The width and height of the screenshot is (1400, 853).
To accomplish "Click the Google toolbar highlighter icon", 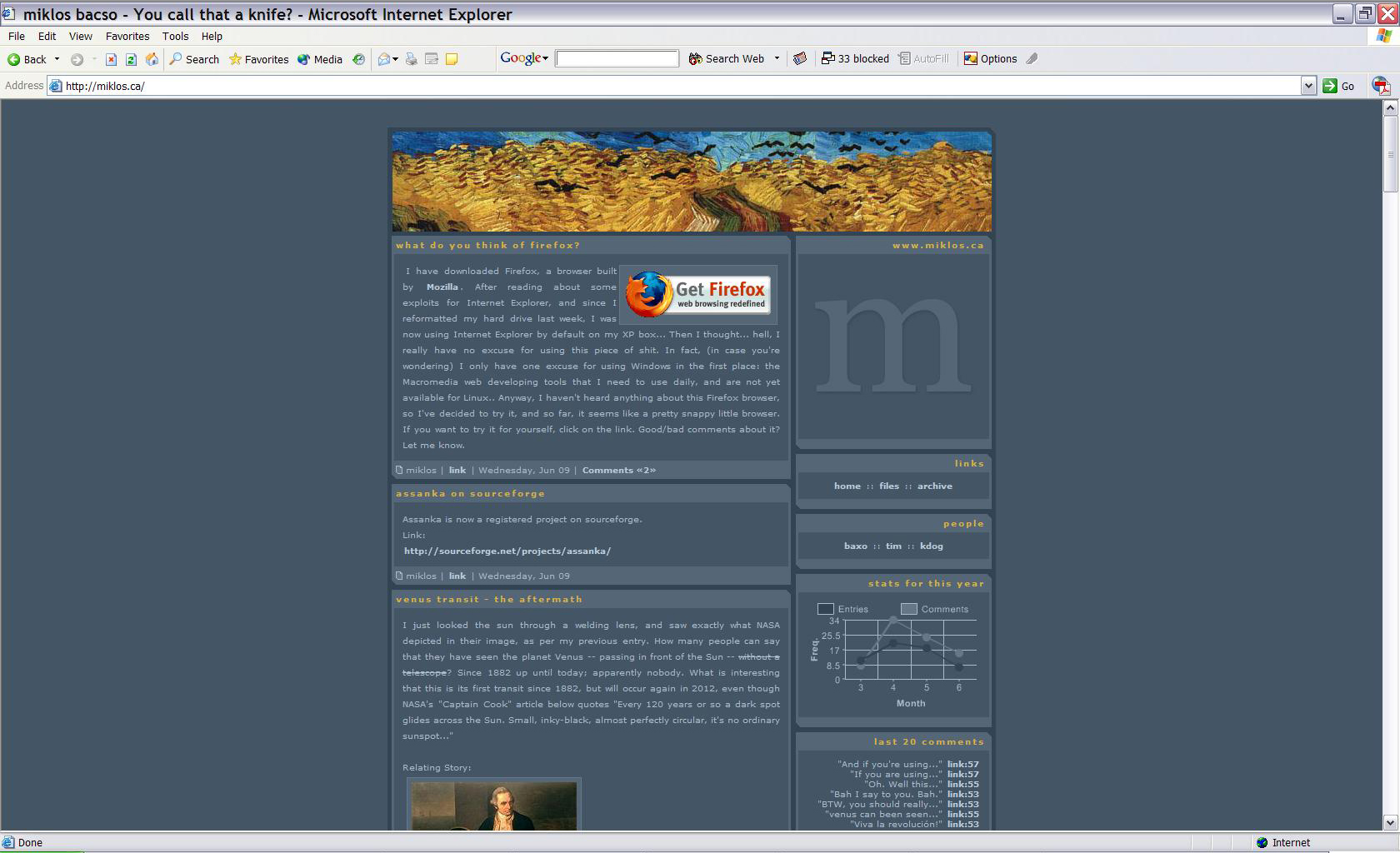I will coord(1032,59).
